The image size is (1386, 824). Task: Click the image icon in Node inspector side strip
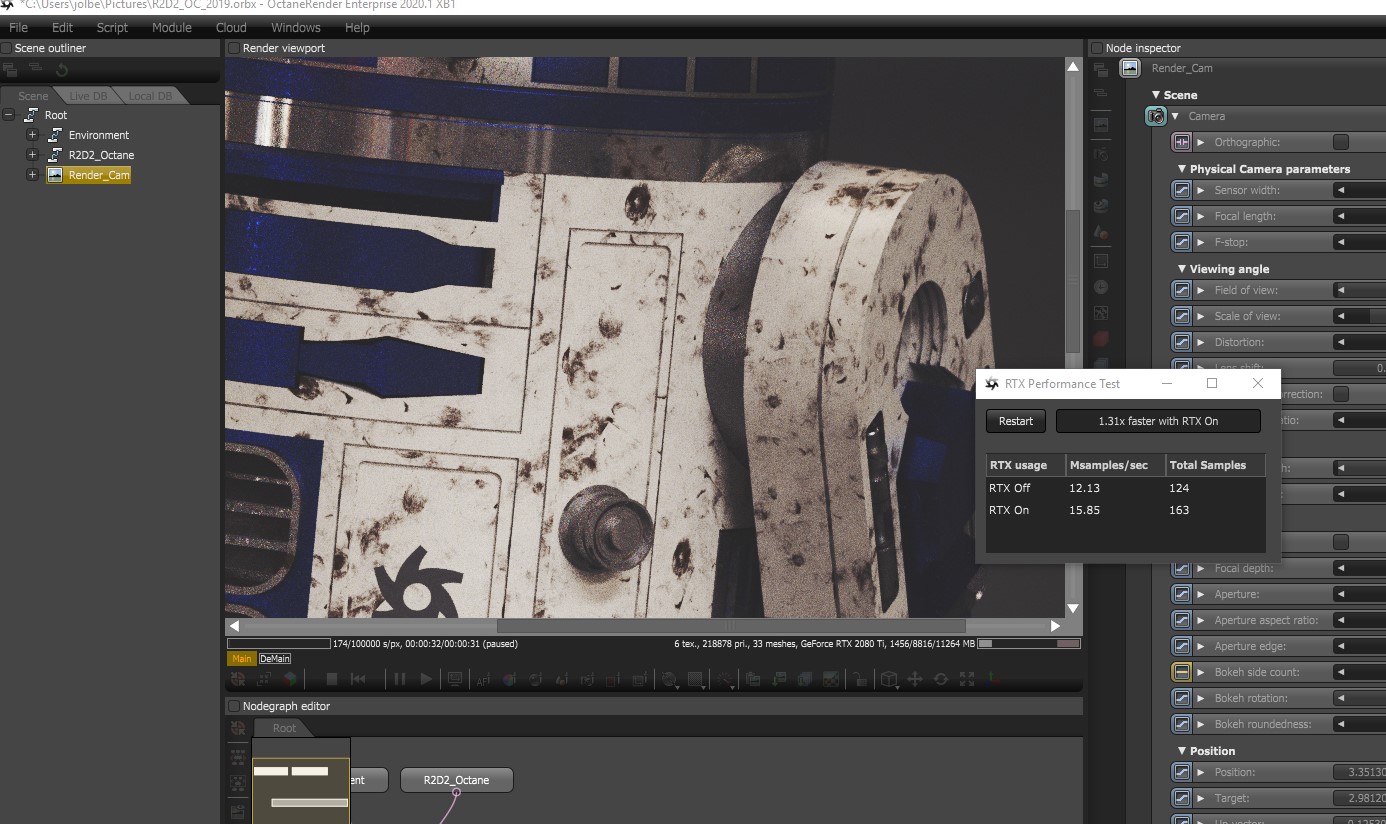(1101, 125)
